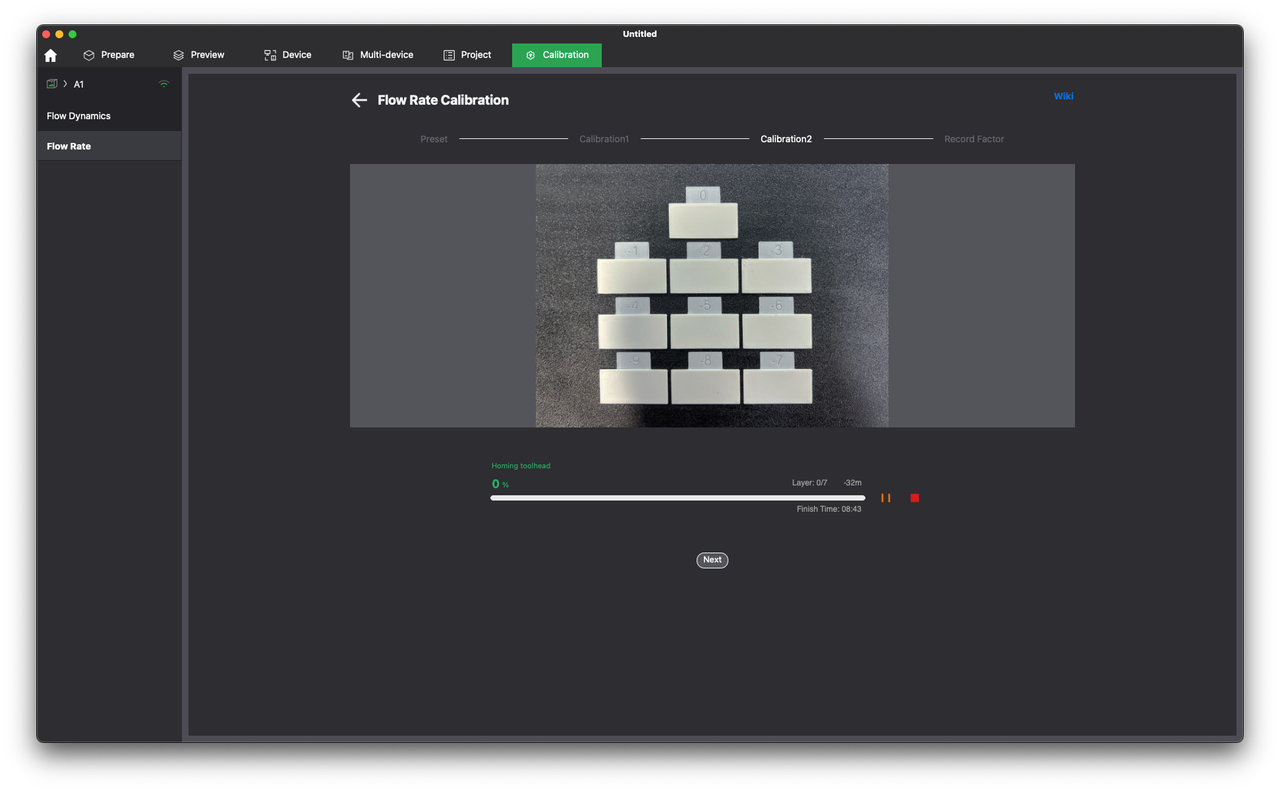Click the print progress bar
Viewport: 1280px width, 791px height.
click(x=677, y=498)
